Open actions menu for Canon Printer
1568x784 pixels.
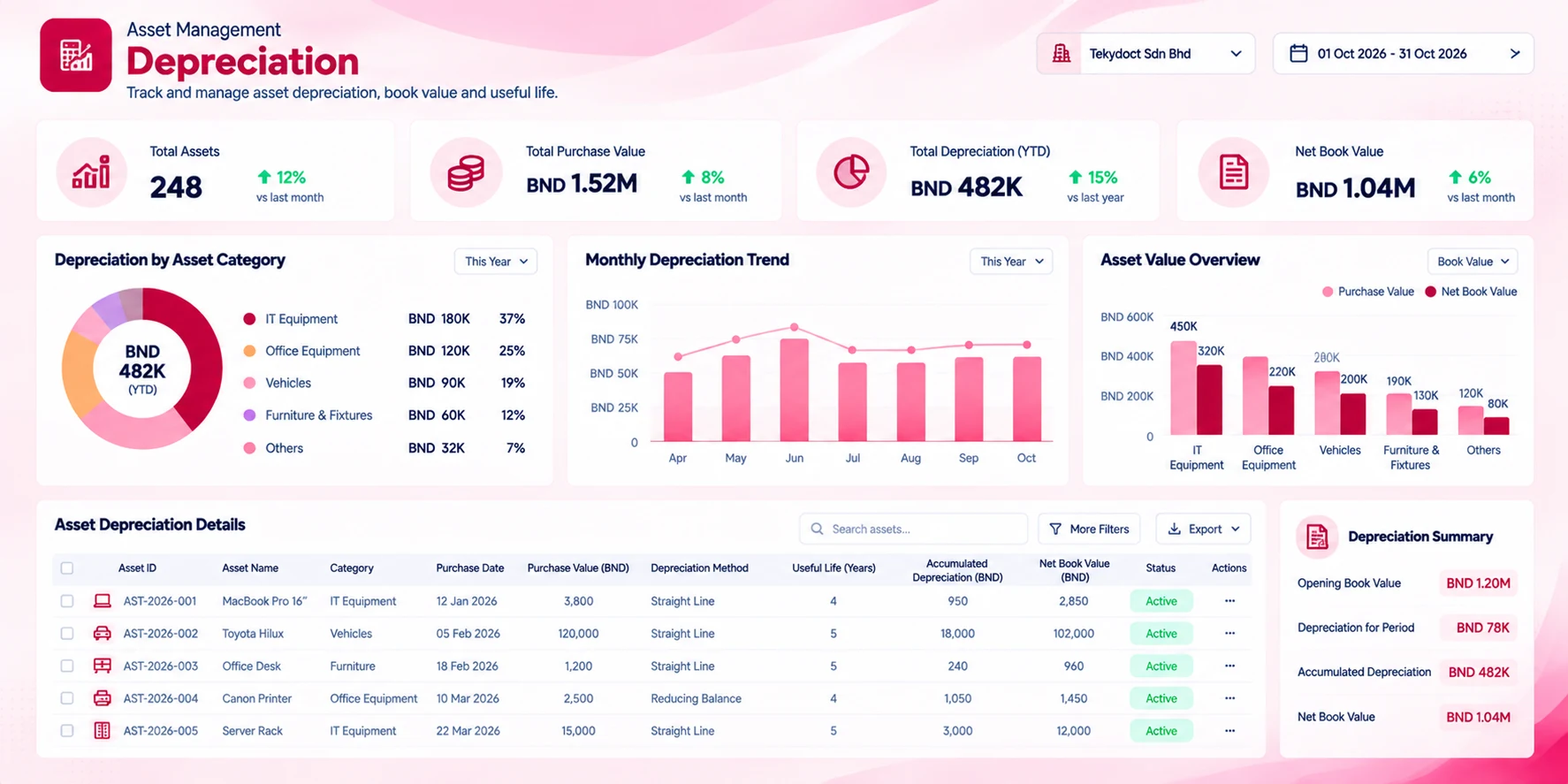[x=1229, y=698]
